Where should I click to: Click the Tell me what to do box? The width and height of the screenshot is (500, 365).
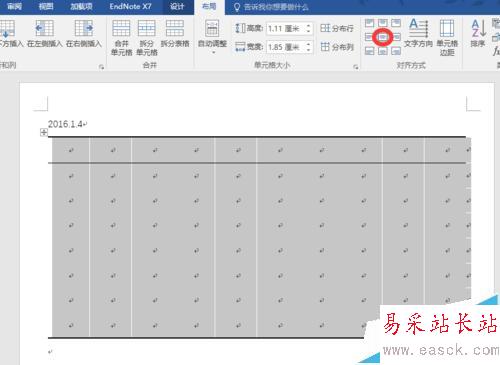tap(271, 7)
